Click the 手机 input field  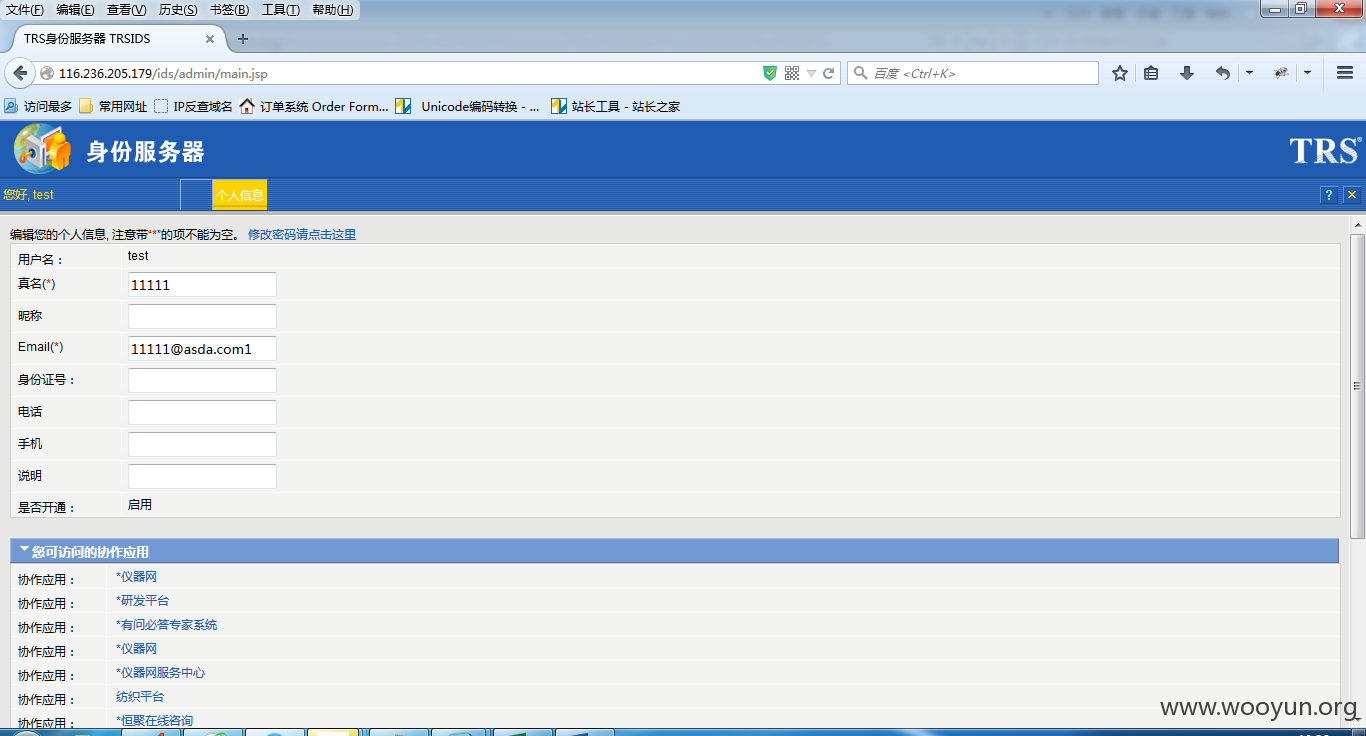coord(202,445)
